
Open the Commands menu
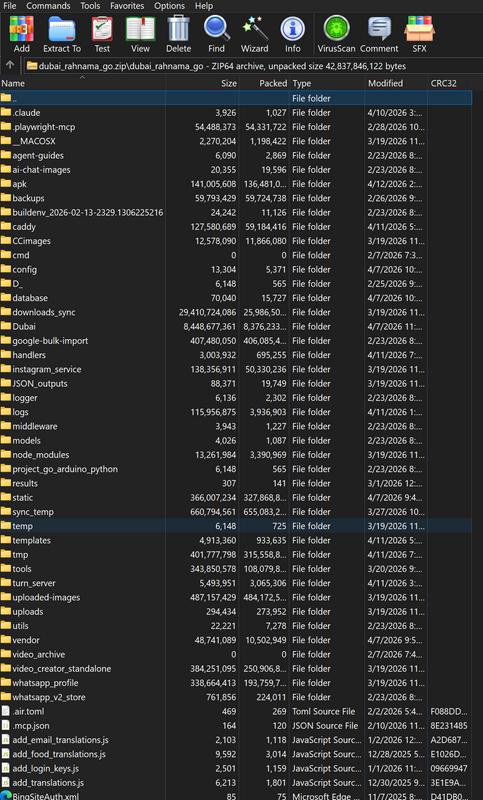[48, 6]
